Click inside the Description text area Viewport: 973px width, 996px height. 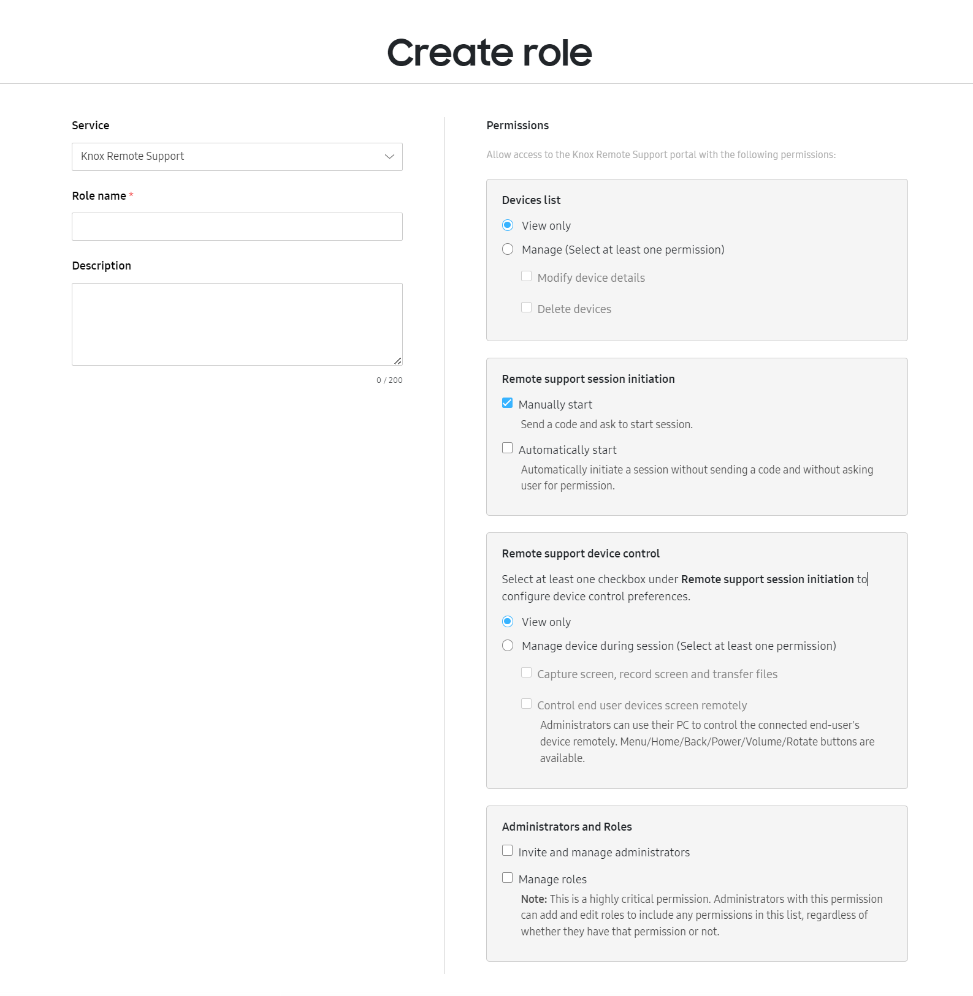236,323
